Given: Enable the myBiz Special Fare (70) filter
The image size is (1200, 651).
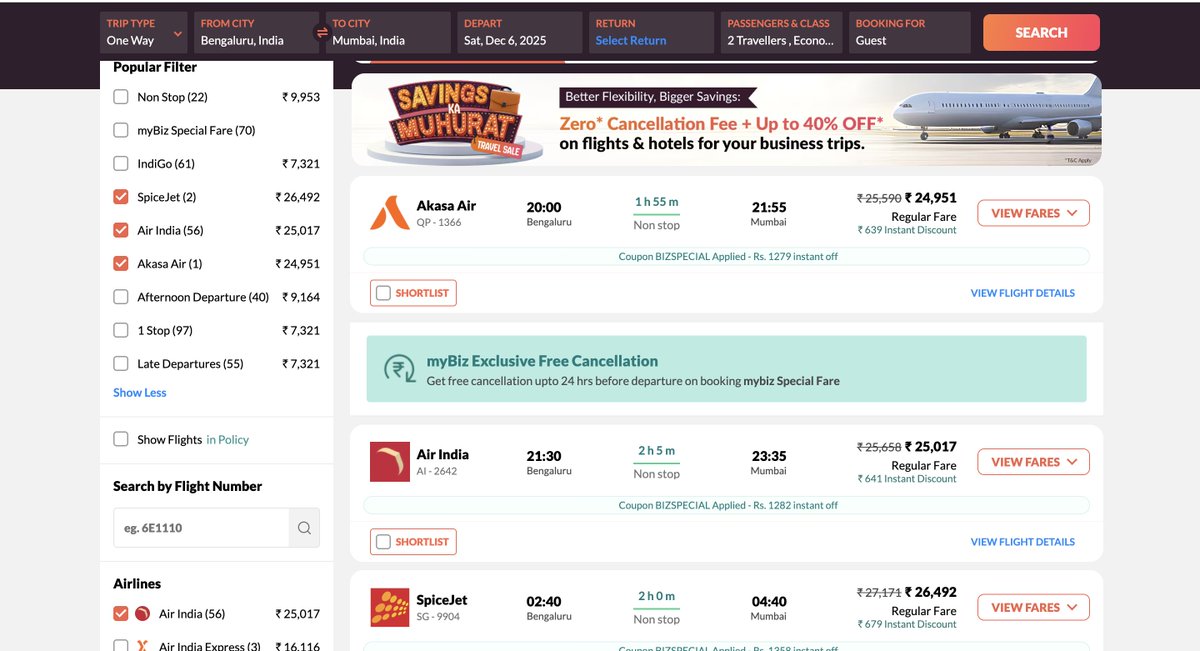Looking at the screenshot, I should coord(121,130).
